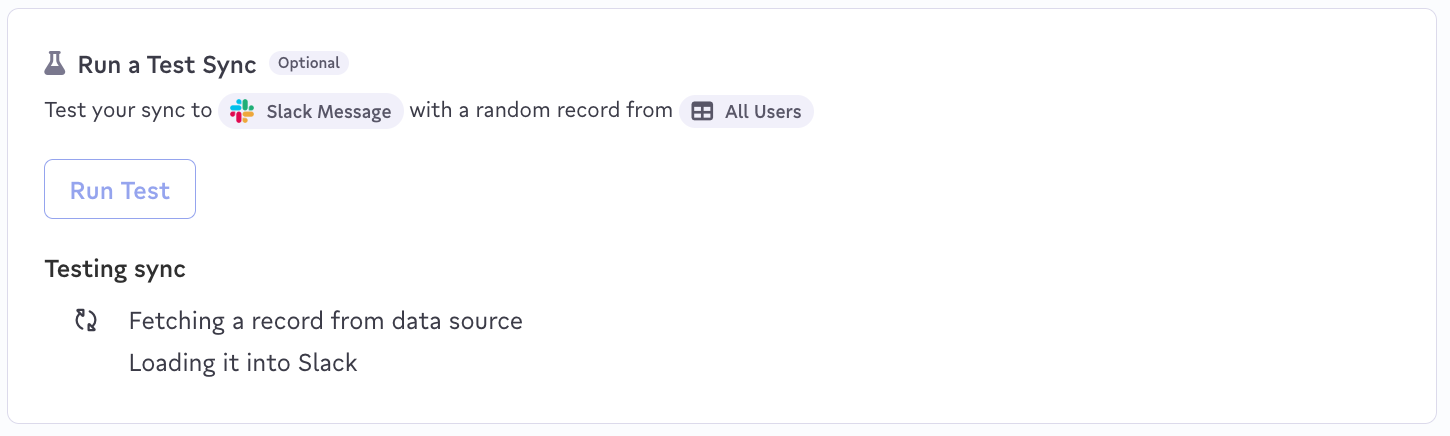Click the word 'Slack' in the loading step
This screenshot has height=436, width=1450.
[x=328, y=363]
